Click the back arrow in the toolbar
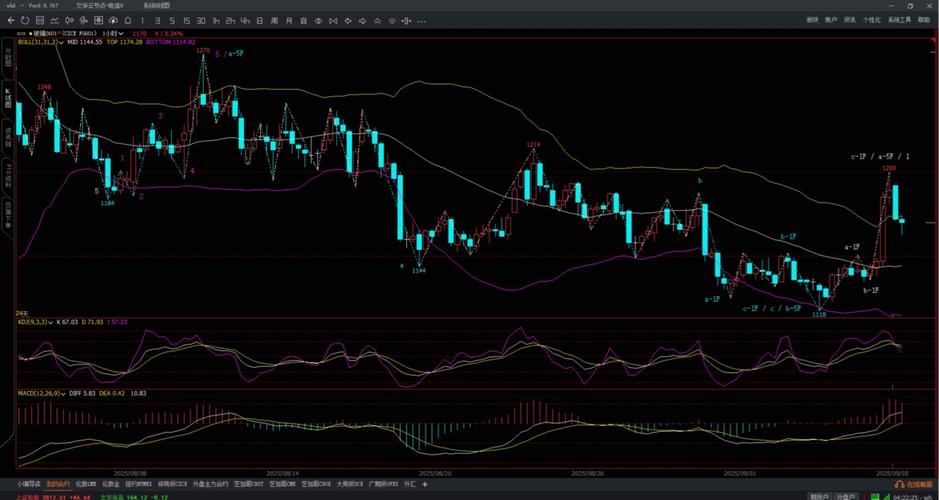Image resolution: width=939 pixels, height=500 pixels. click(9, 20)
